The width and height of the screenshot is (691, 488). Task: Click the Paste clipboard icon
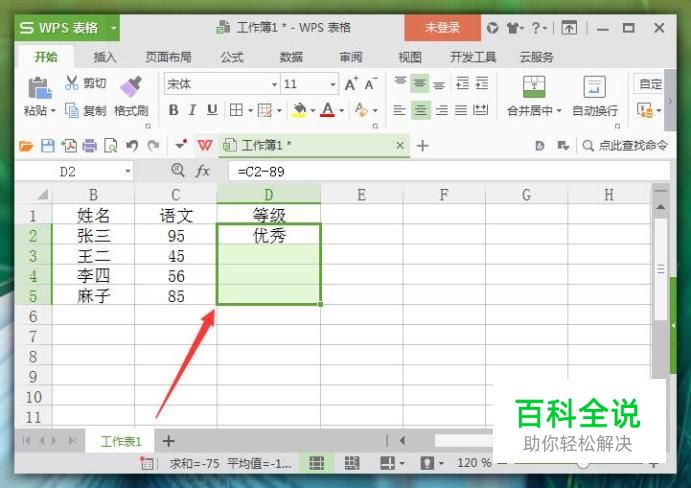[40, 87]
